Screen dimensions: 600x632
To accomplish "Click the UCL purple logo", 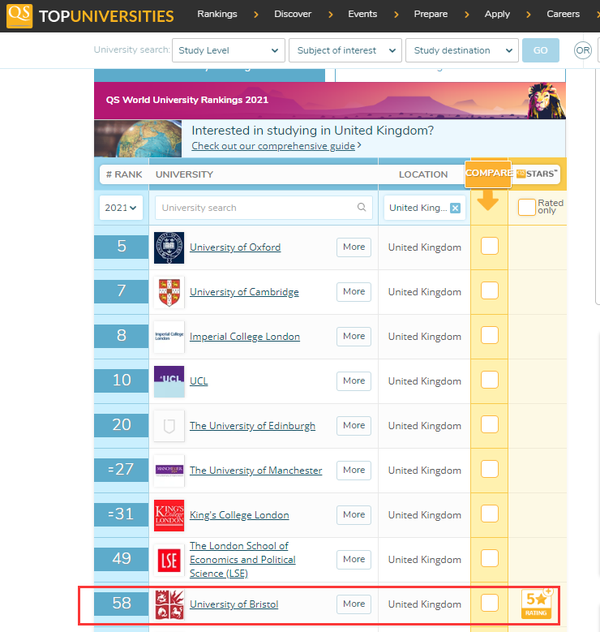I will pyautogui.click(x=169, y=381).
